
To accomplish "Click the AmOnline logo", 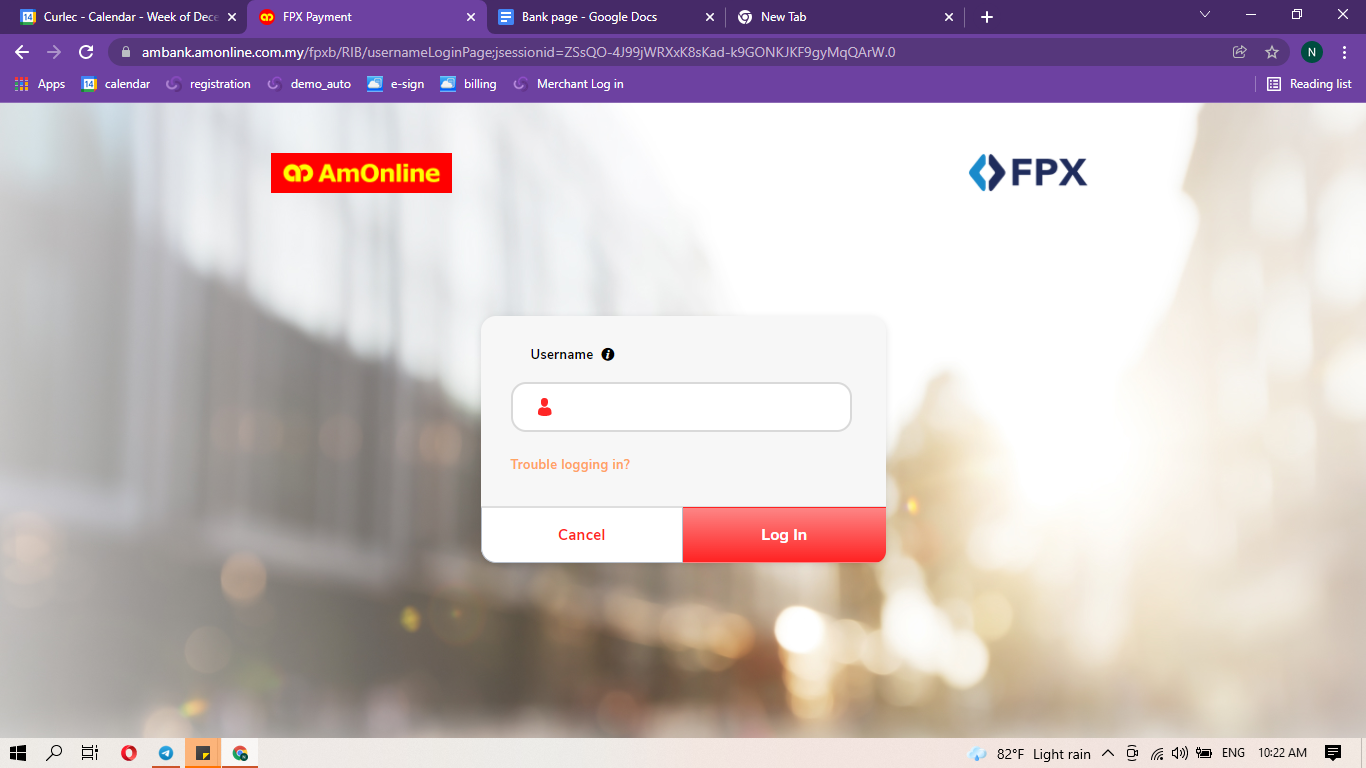I will click(361, 173).
